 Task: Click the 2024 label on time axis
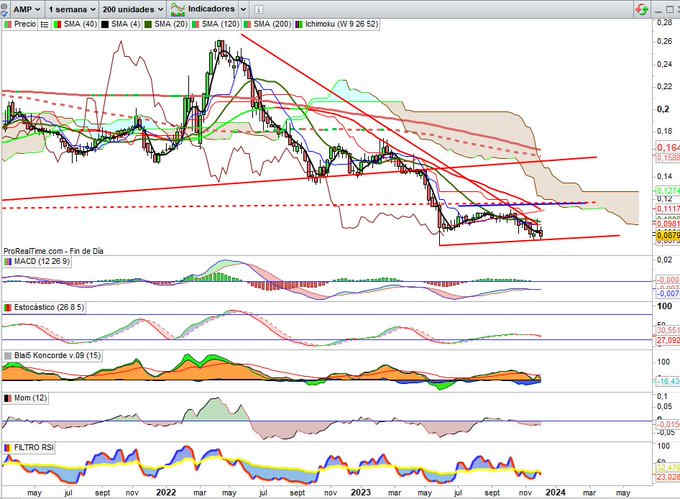coord(556,492)
